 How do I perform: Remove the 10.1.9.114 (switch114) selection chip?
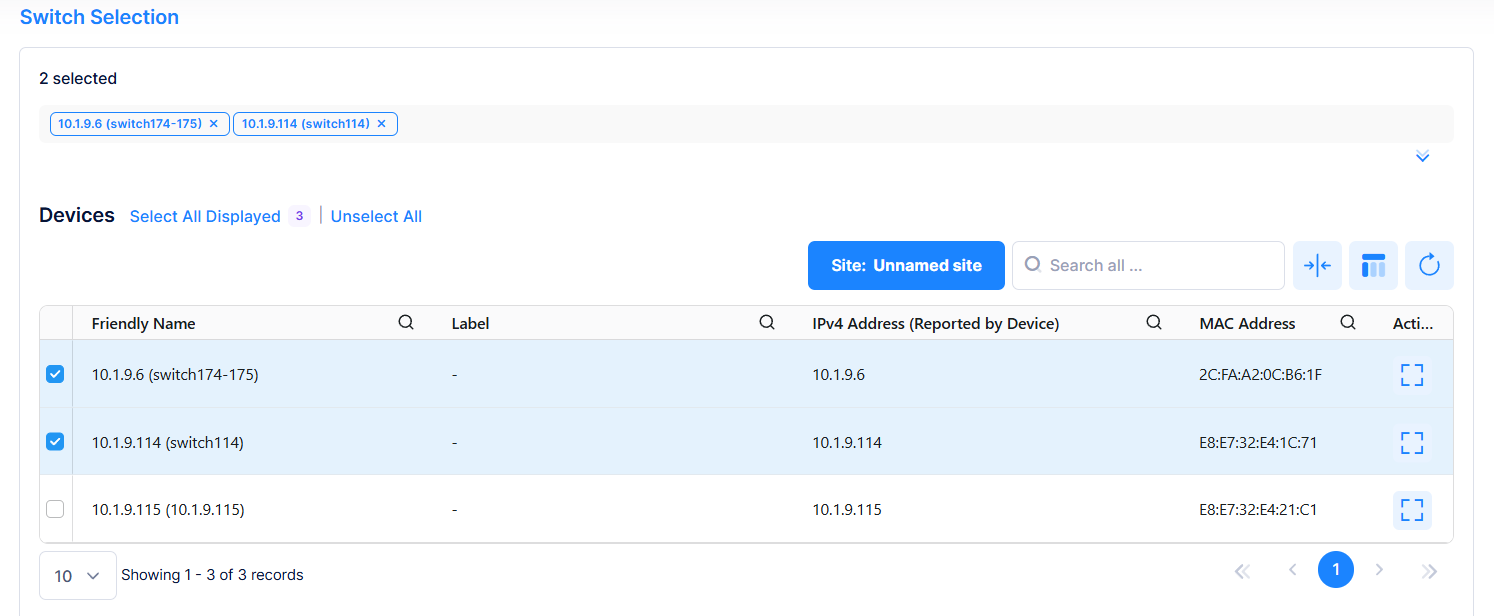point(382,123)
